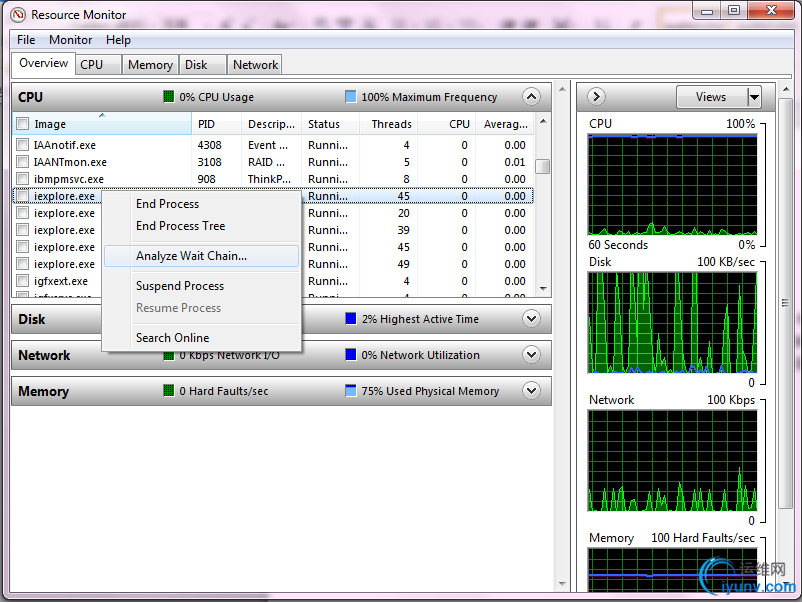Viewport: 802px width, 603px height.
Task: Click the Network activity graph
Action: pos(672,460)
